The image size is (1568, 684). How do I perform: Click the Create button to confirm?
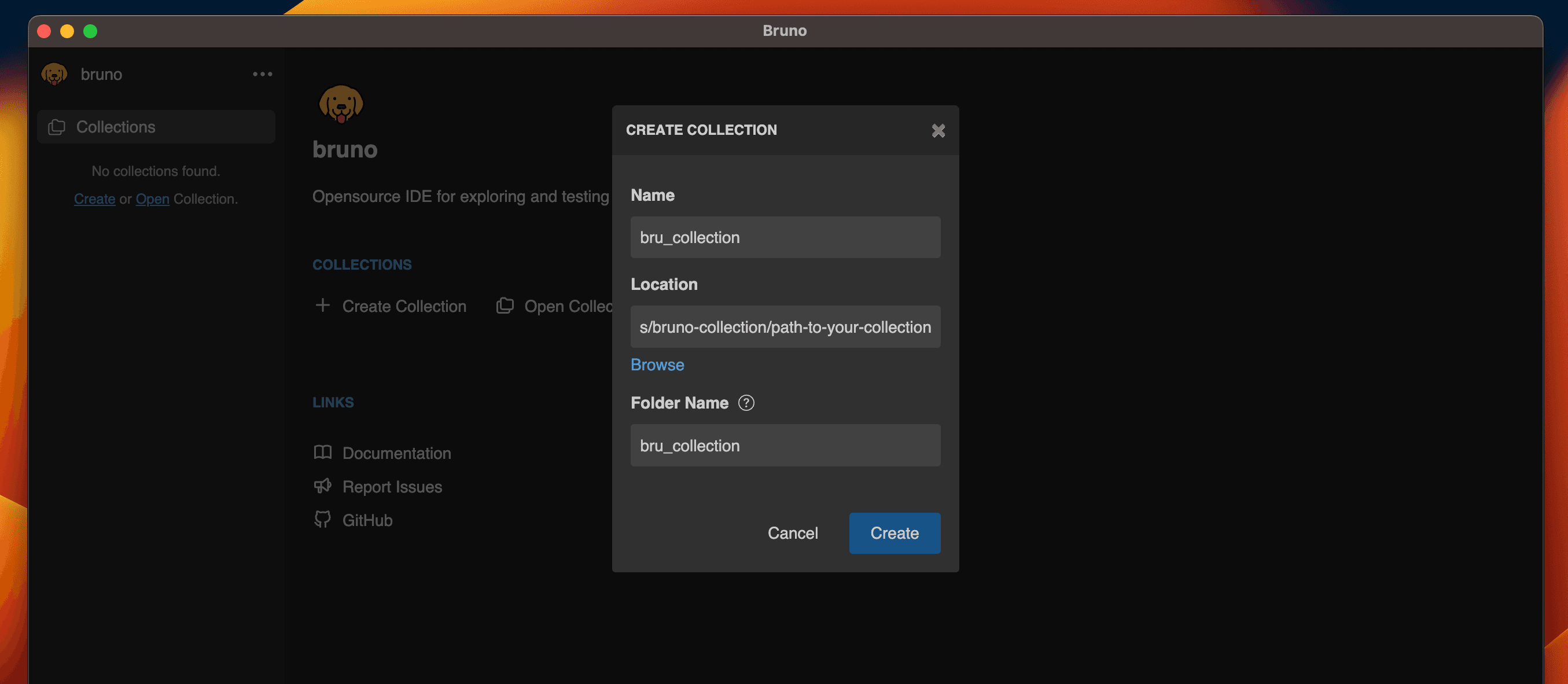pyautogui.click(x=894, y=533)
